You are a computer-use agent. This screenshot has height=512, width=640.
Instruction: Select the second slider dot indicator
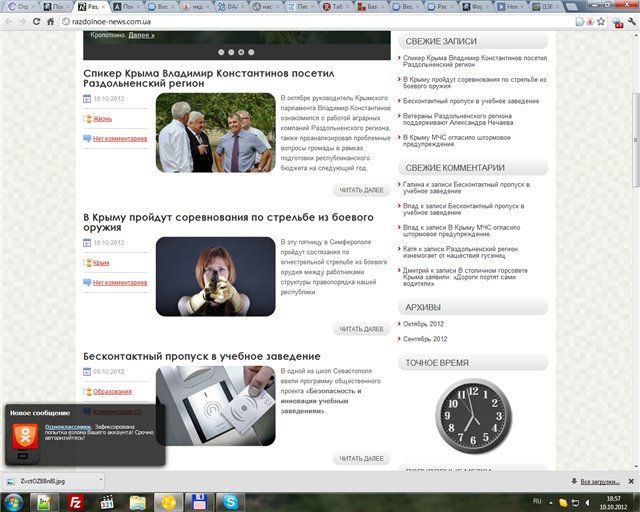[231, 52]
